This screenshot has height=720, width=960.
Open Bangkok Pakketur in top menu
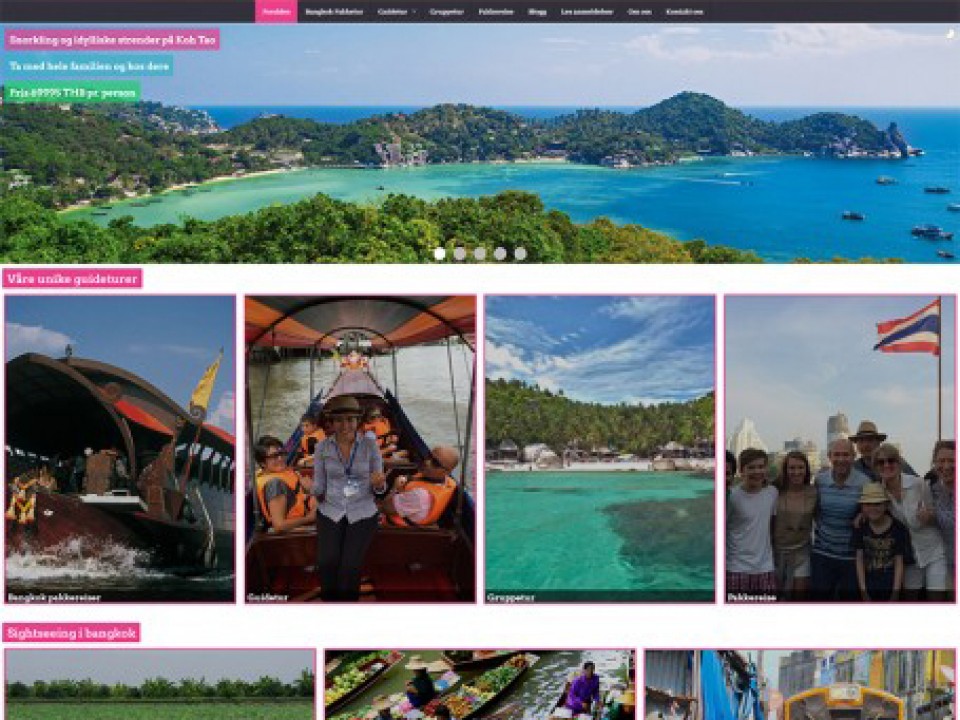click(334, 12)
